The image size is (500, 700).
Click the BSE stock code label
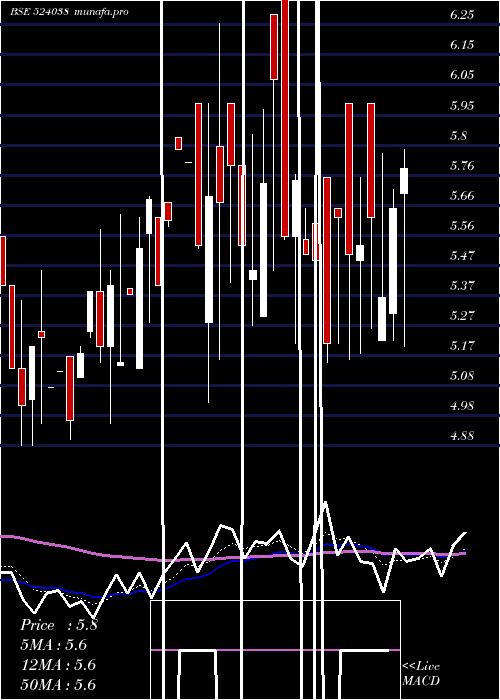point(39,12)
